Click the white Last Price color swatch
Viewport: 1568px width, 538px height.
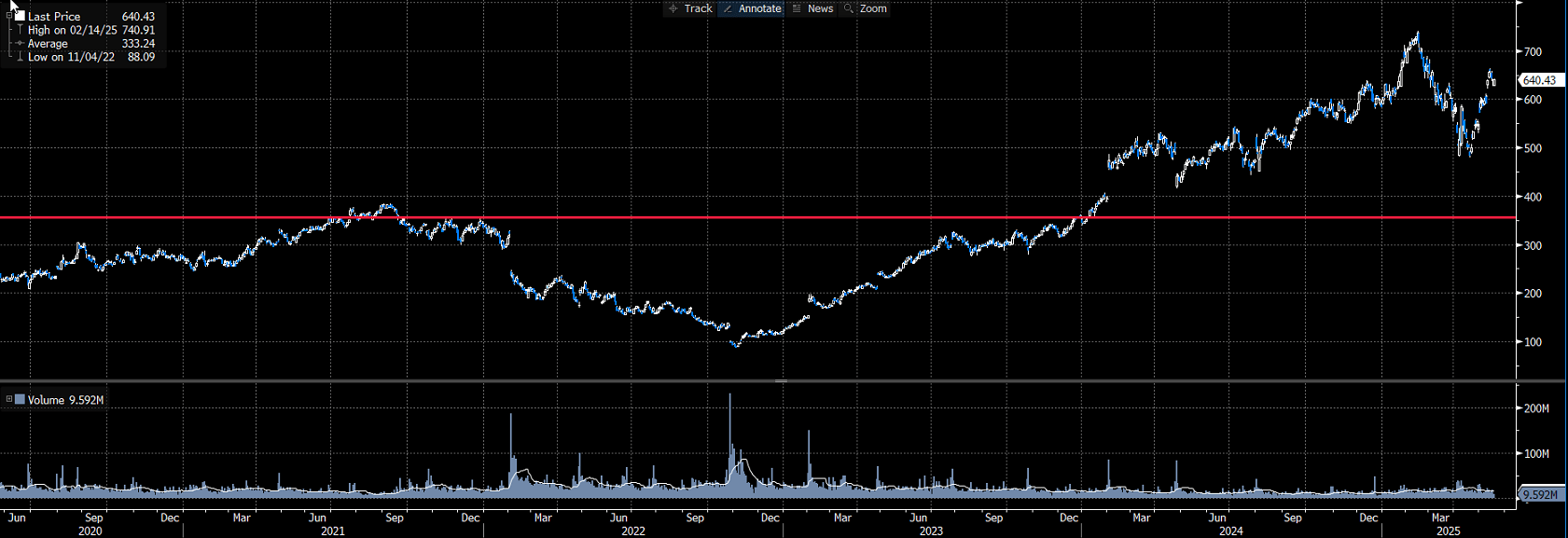(20, 16)
